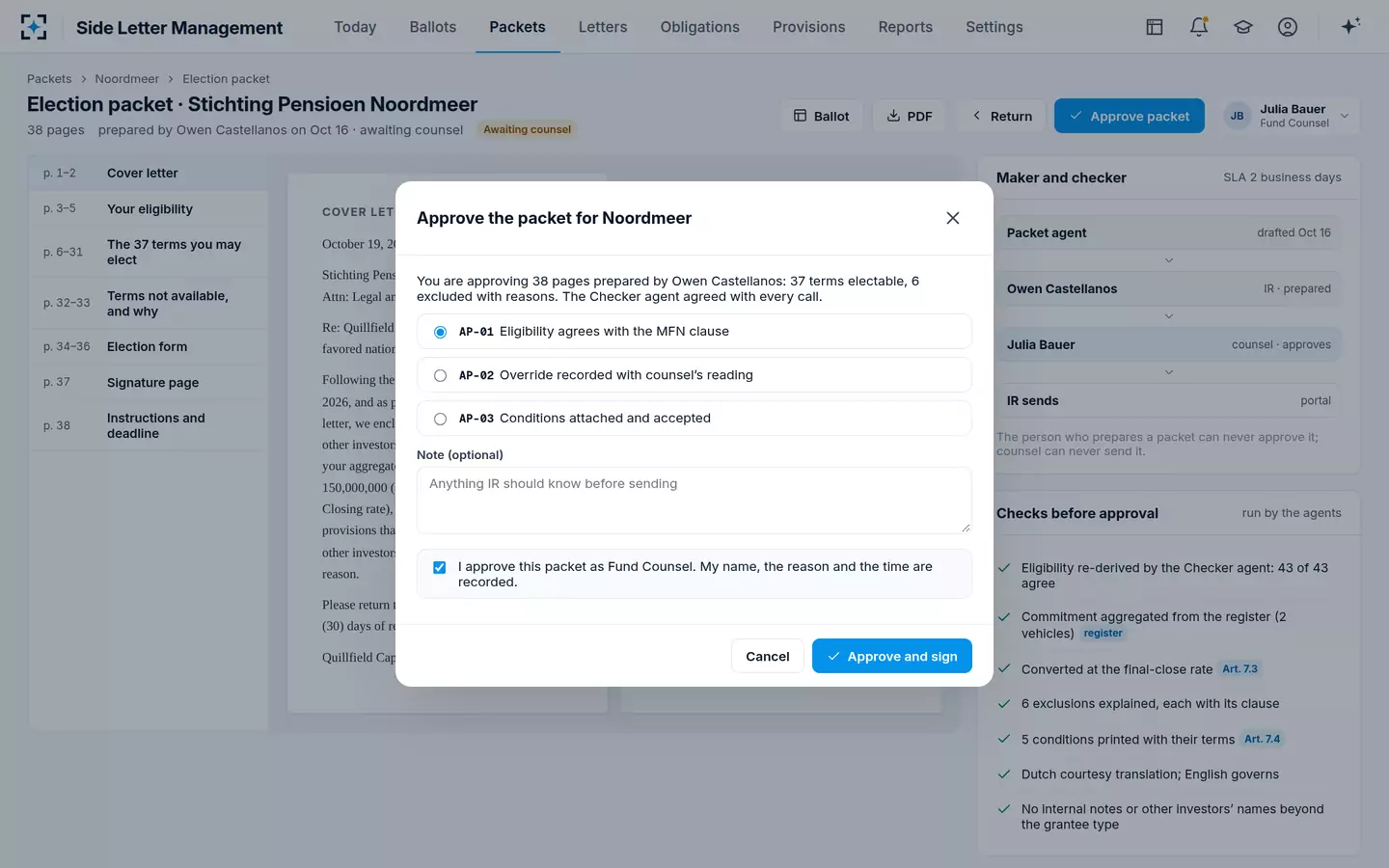1389x868 pixels.
Task: Expand chevron below Julia Bauer step
Action: point(1169,372)
